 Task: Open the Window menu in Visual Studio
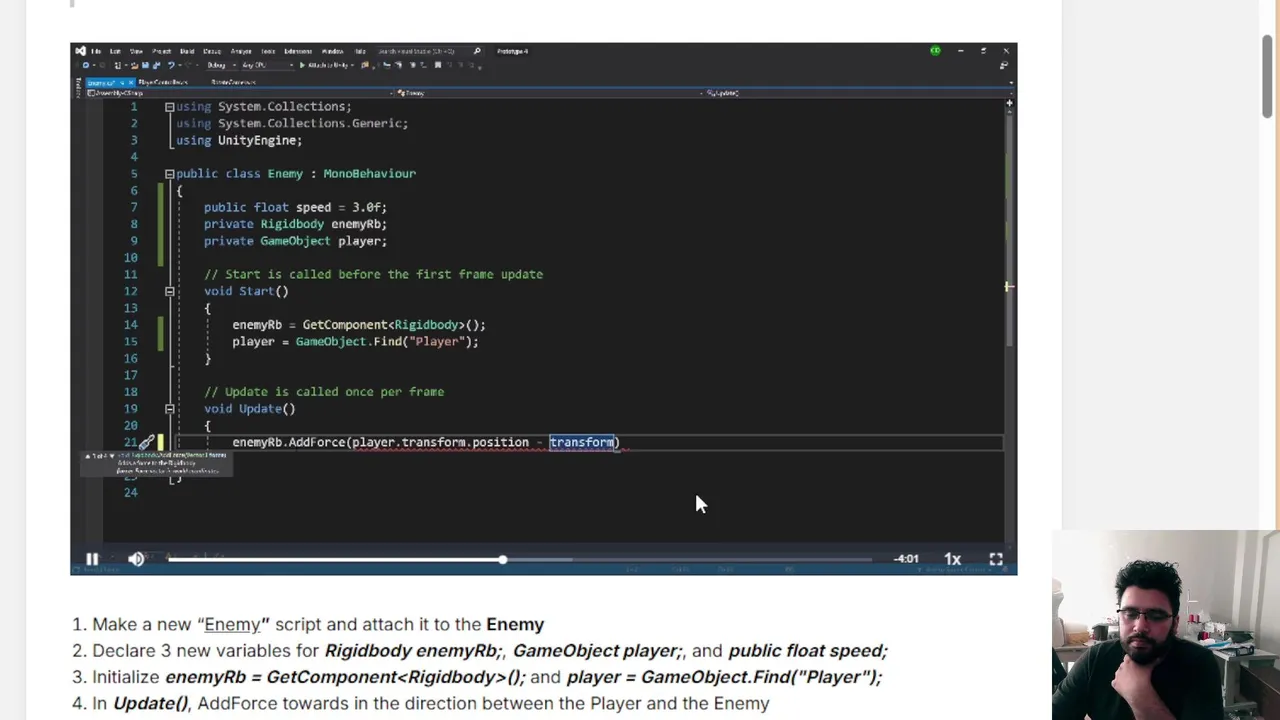[x=332, y=51]
